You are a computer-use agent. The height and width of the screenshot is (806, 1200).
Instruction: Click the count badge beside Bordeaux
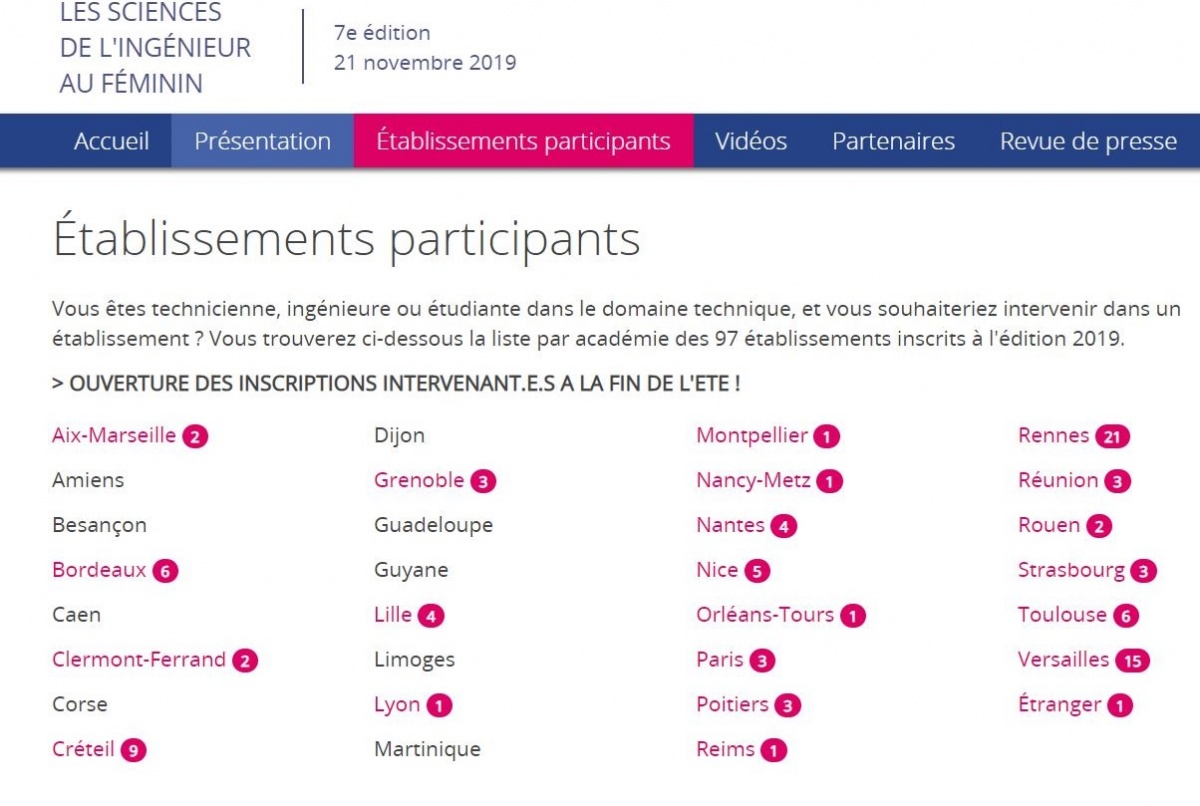[x=165, y=570]
